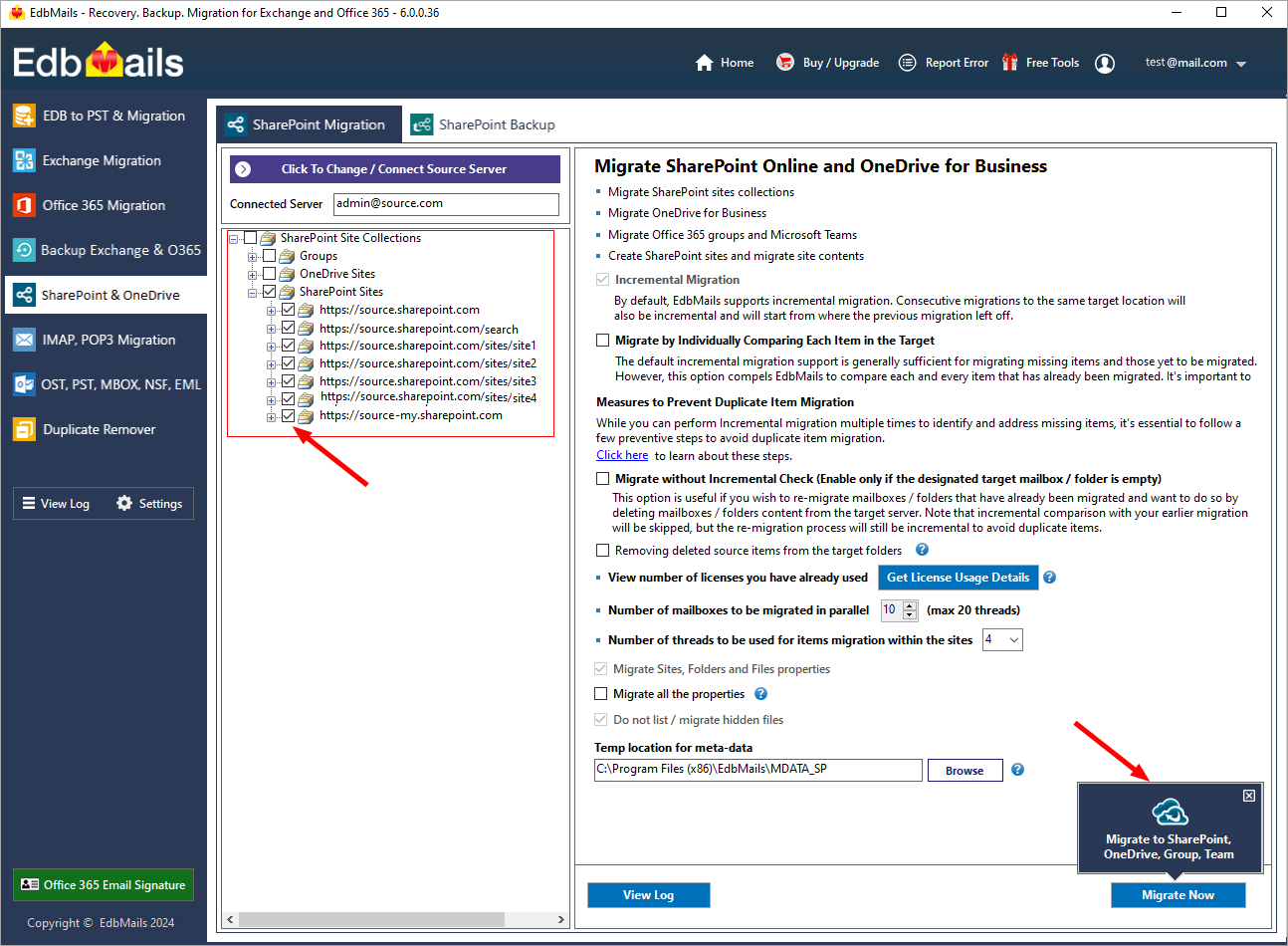Viewport: 1288px width, 946px height.
Task: Click the arrow icon on Connect Source Server
Action: [243, 169]
